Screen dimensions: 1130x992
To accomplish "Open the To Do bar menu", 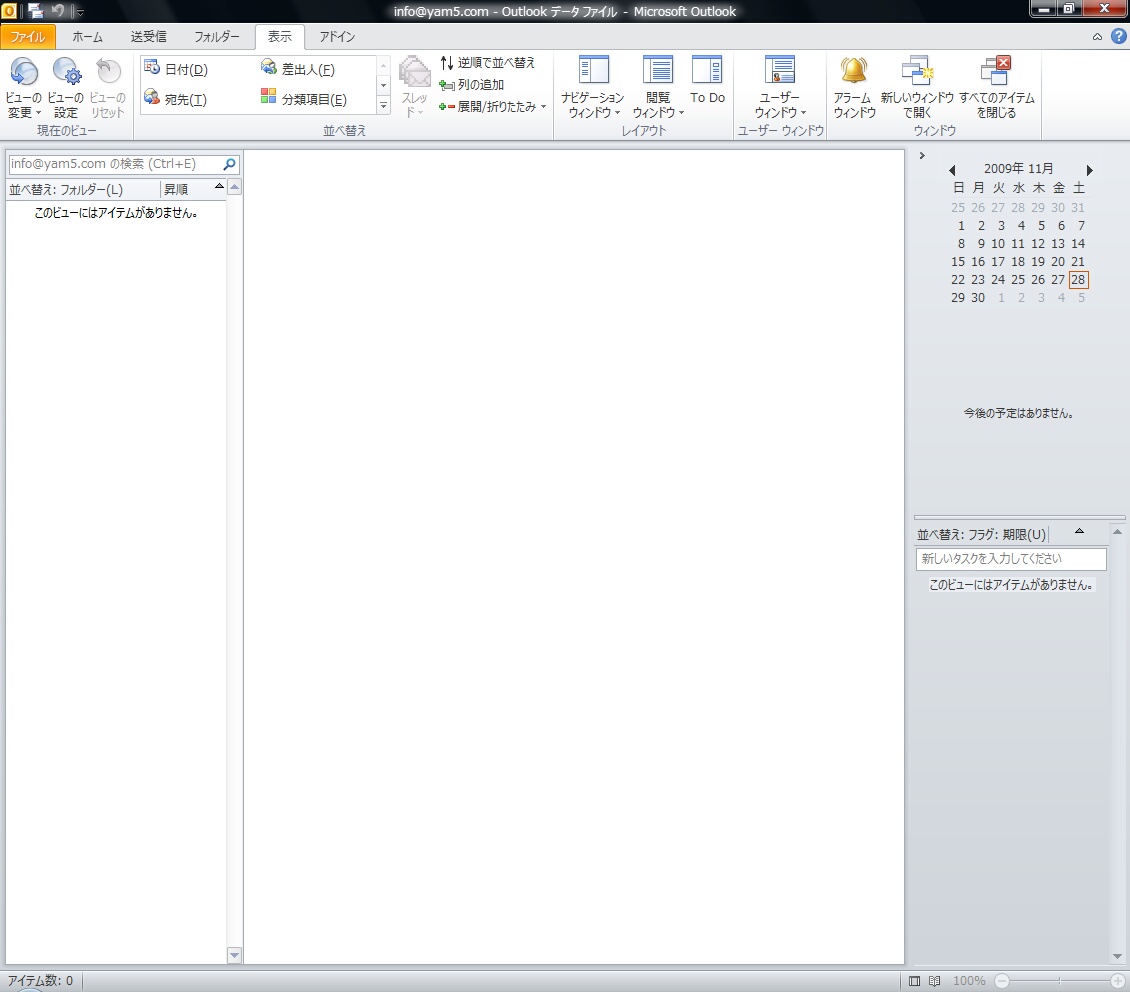I will pyautogui.click(x=707, y=81).
